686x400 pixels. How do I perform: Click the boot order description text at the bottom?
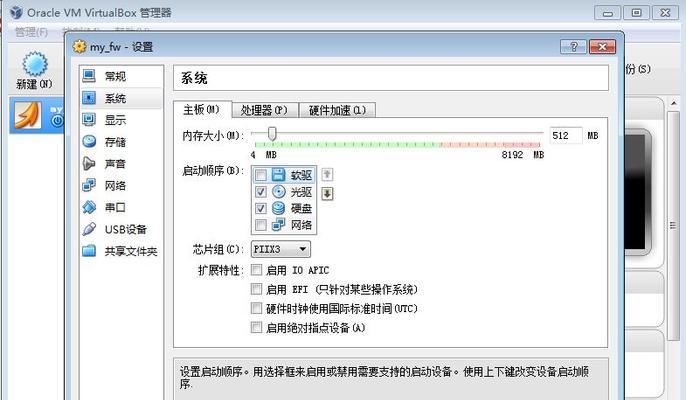(x=384, y=378)
